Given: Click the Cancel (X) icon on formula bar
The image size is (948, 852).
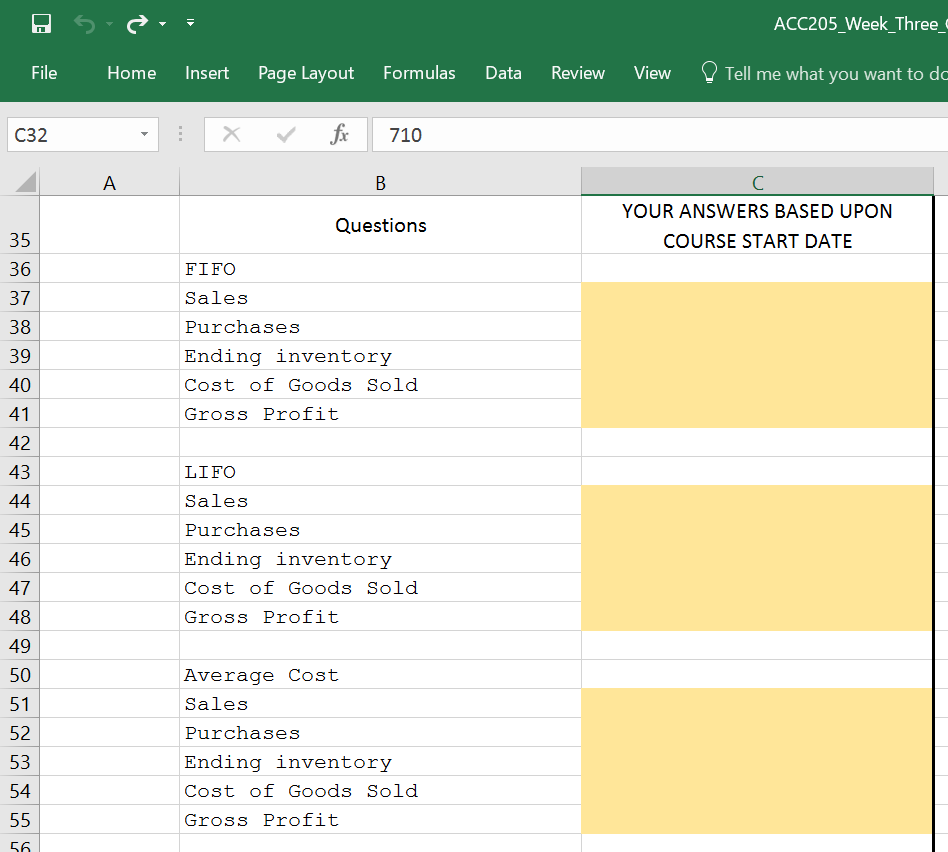Looking at the screenshot, I should (232, 134).
